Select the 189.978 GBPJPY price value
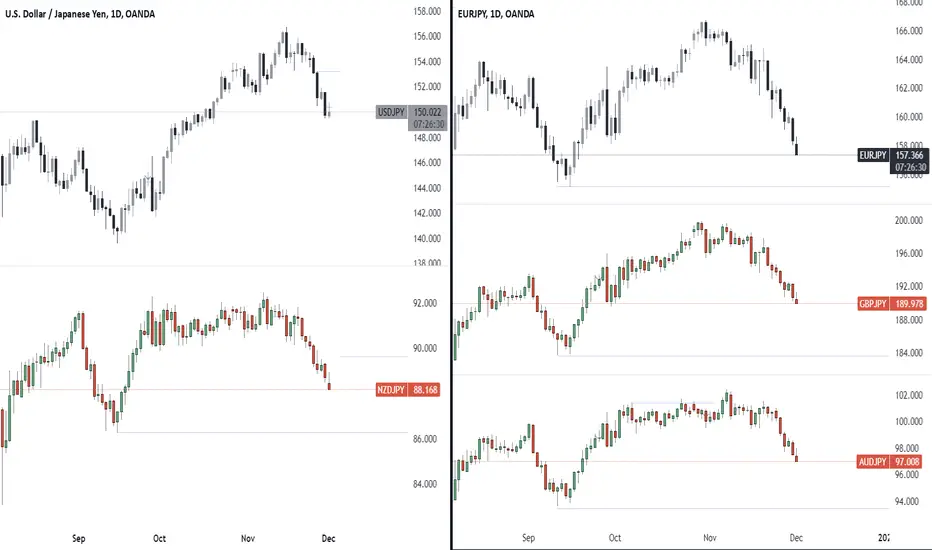 pos(909,304)
